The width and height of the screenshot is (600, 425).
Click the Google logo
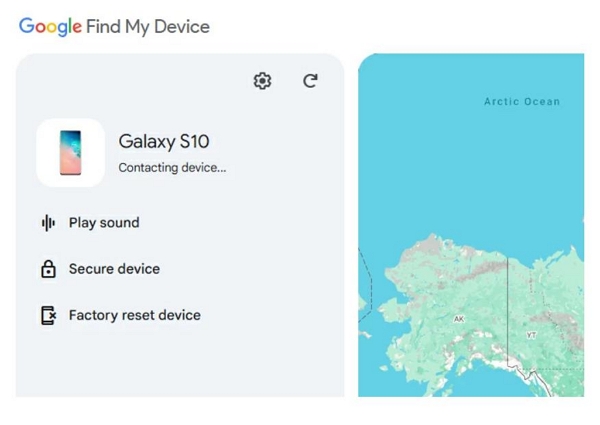(x=49, y=27)
